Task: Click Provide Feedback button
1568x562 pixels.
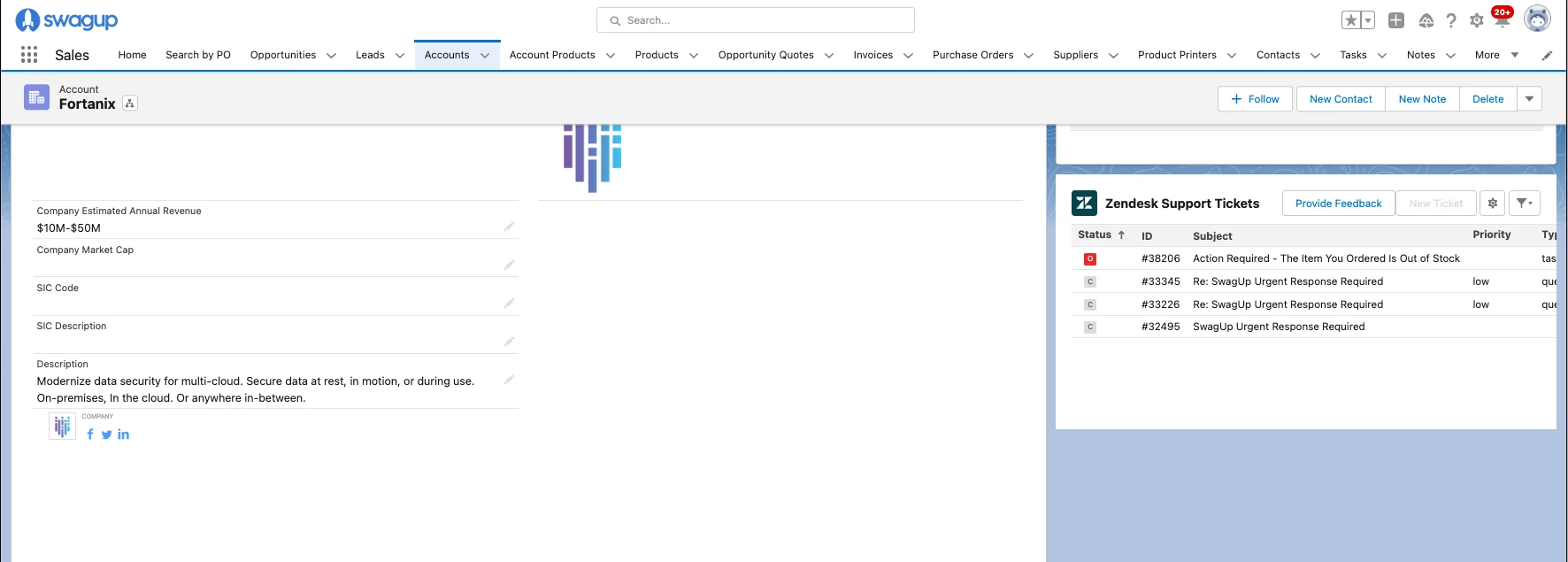Action: click(x=1338, y=204)
